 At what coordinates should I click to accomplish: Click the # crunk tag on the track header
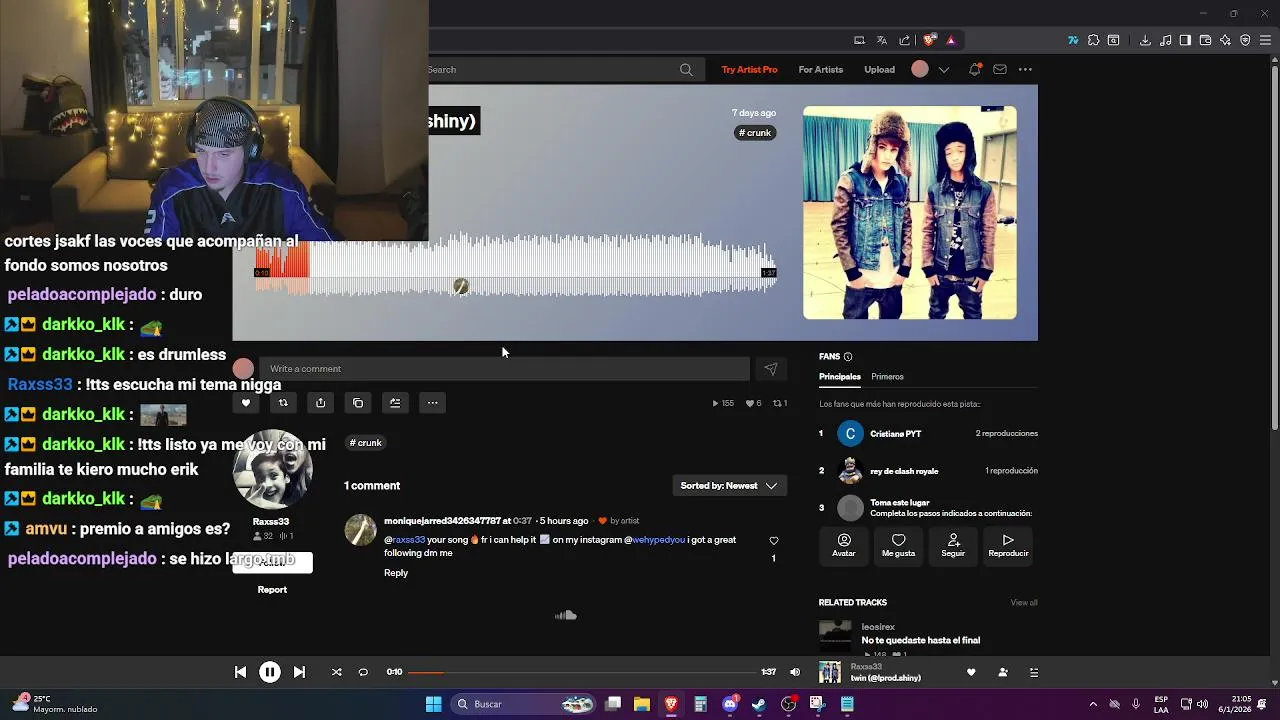click(x=755, y=133)
